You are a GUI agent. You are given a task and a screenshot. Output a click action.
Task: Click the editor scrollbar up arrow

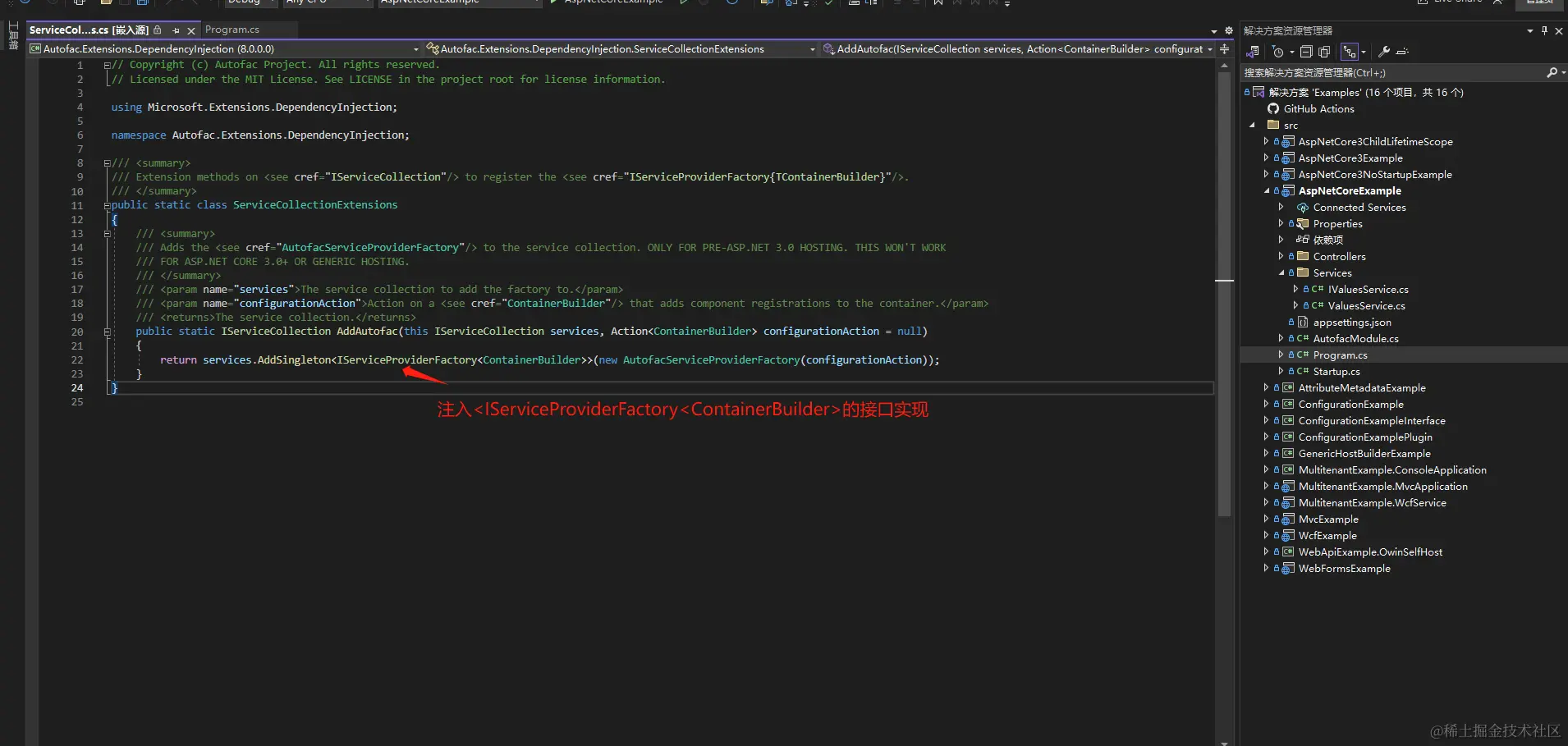(1224, 64)
